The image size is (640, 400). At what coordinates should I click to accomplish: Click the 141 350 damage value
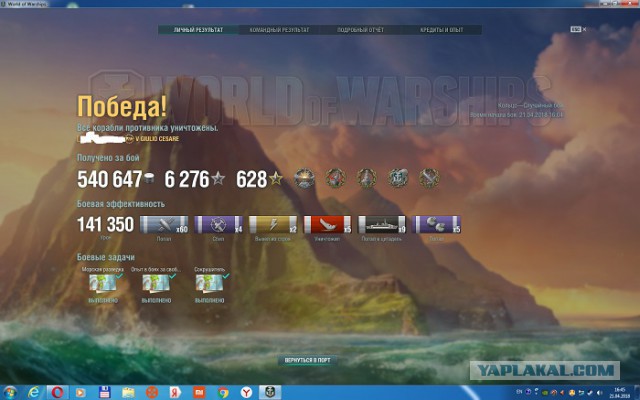coord(105,224)
